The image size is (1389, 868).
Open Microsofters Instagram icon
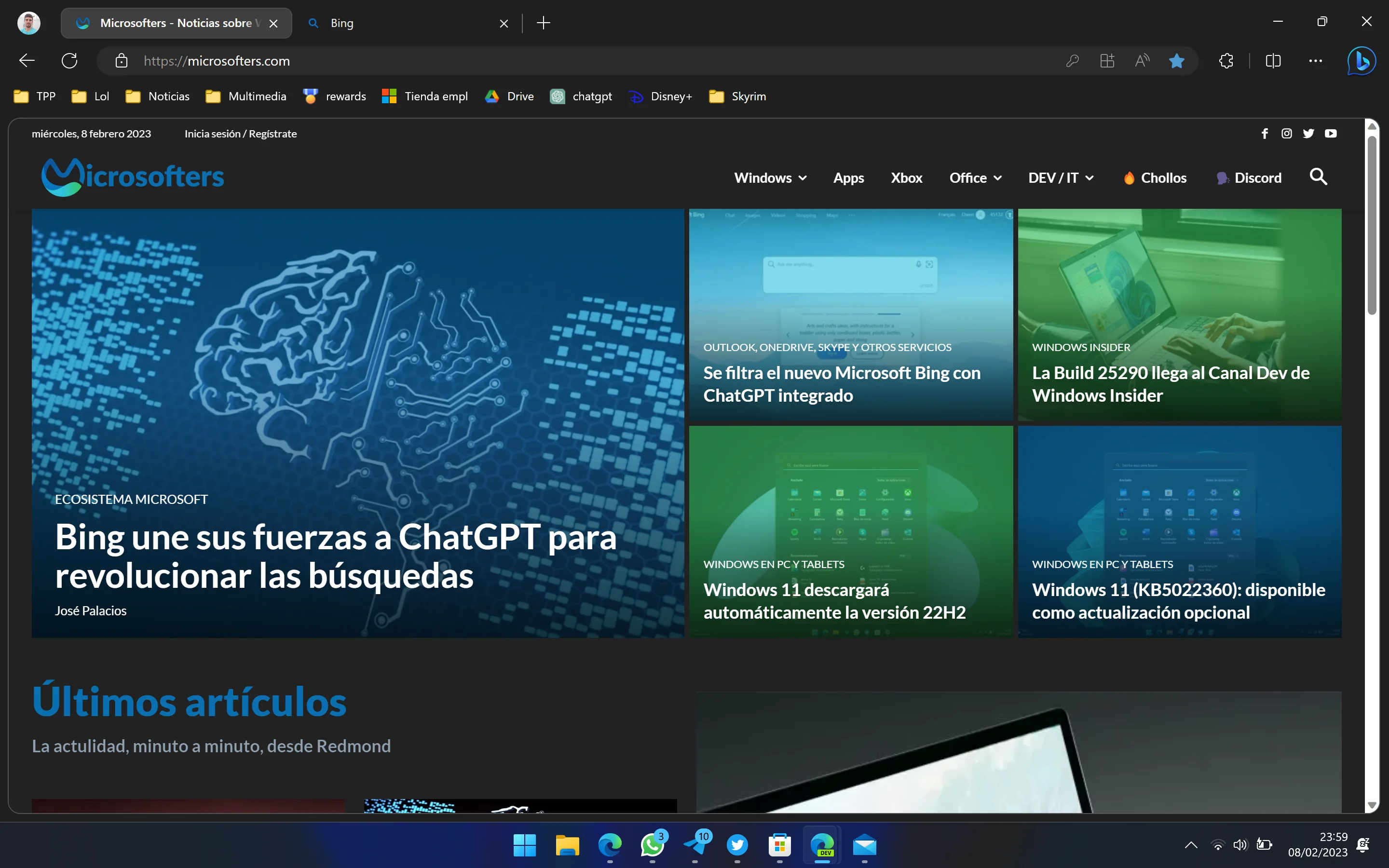click(x=1286, y=133)
